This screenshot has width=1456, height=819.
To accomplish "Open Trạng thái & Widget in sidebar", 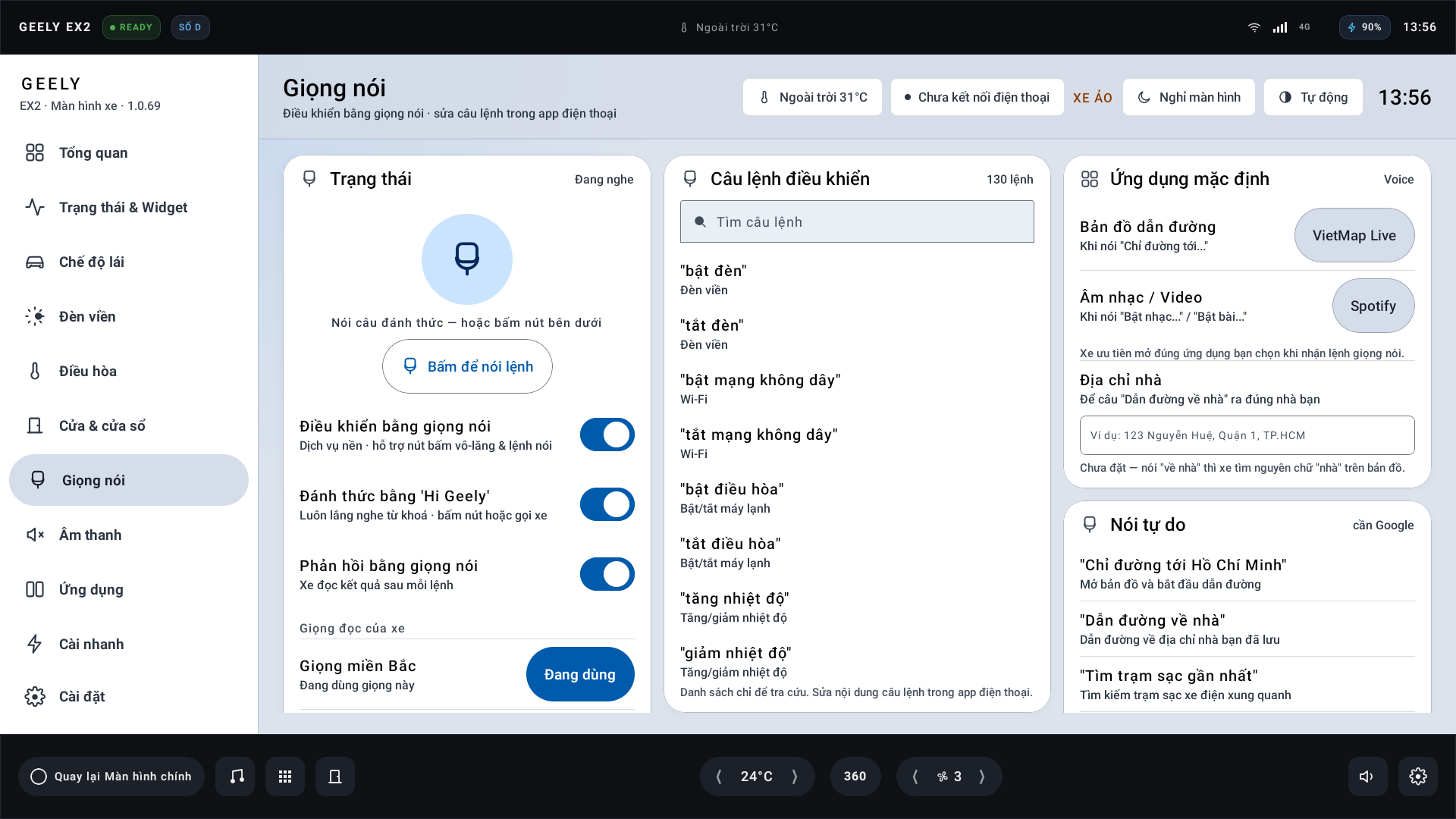I will [x=129, y=207].
